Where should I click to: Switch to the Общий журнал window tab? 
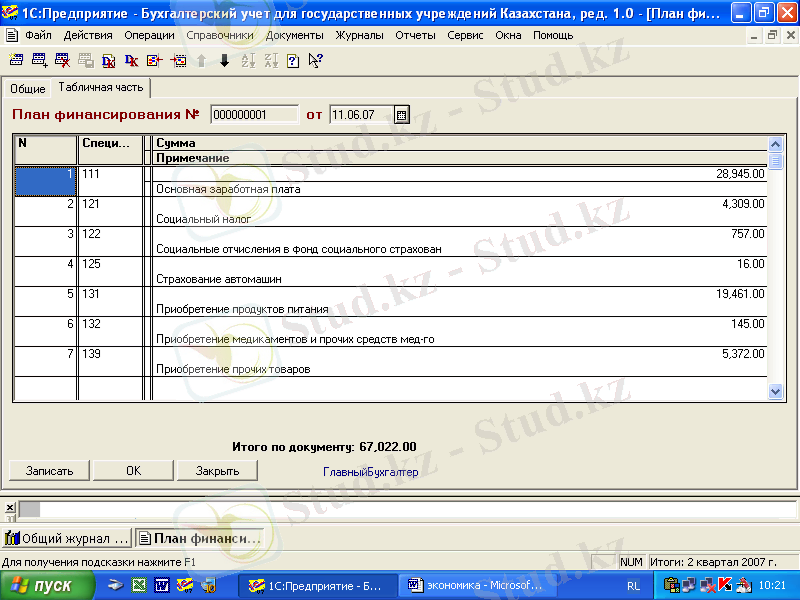68,539
